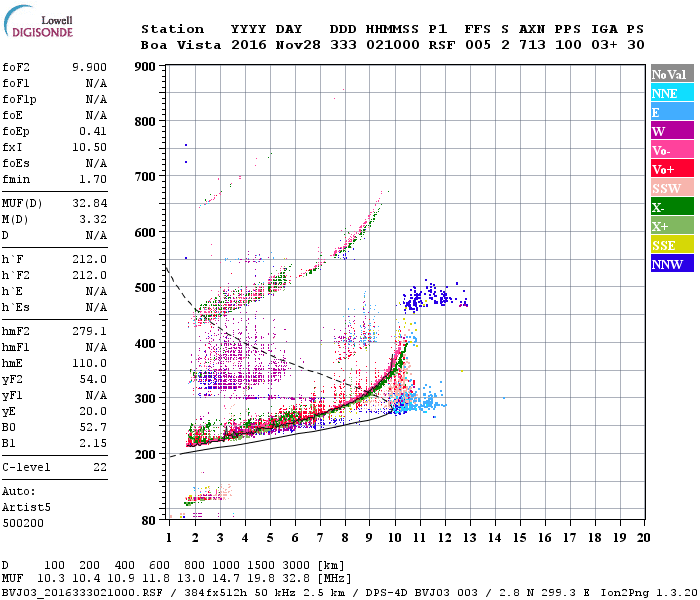The height and width of the screenshot is (600, 700).
Task: Click the yF2 value 54.0
Action: [x=93, y=379]
